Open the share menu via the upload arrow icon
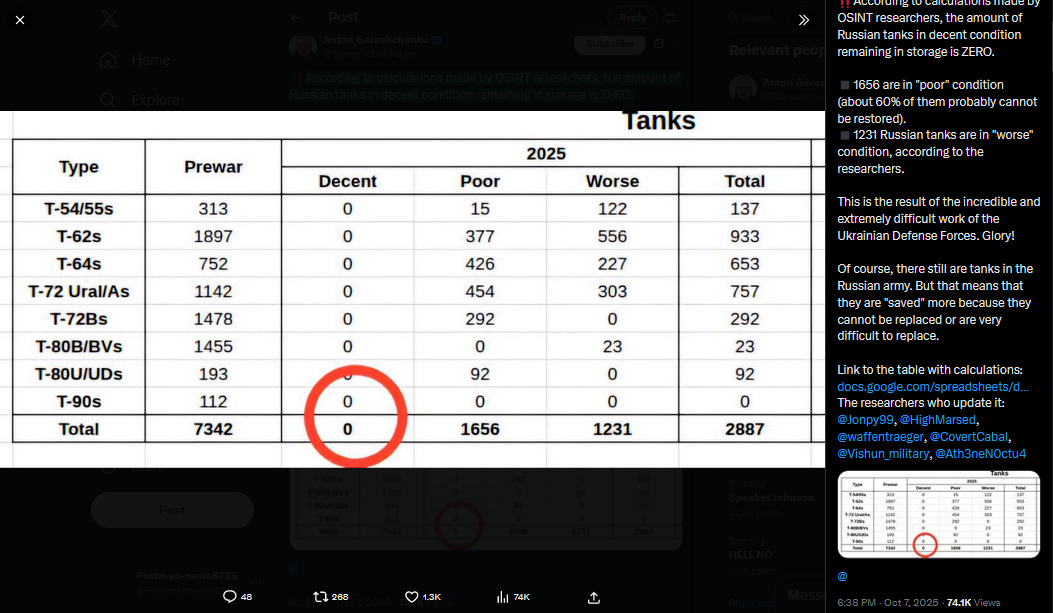 tap(594, 597)
